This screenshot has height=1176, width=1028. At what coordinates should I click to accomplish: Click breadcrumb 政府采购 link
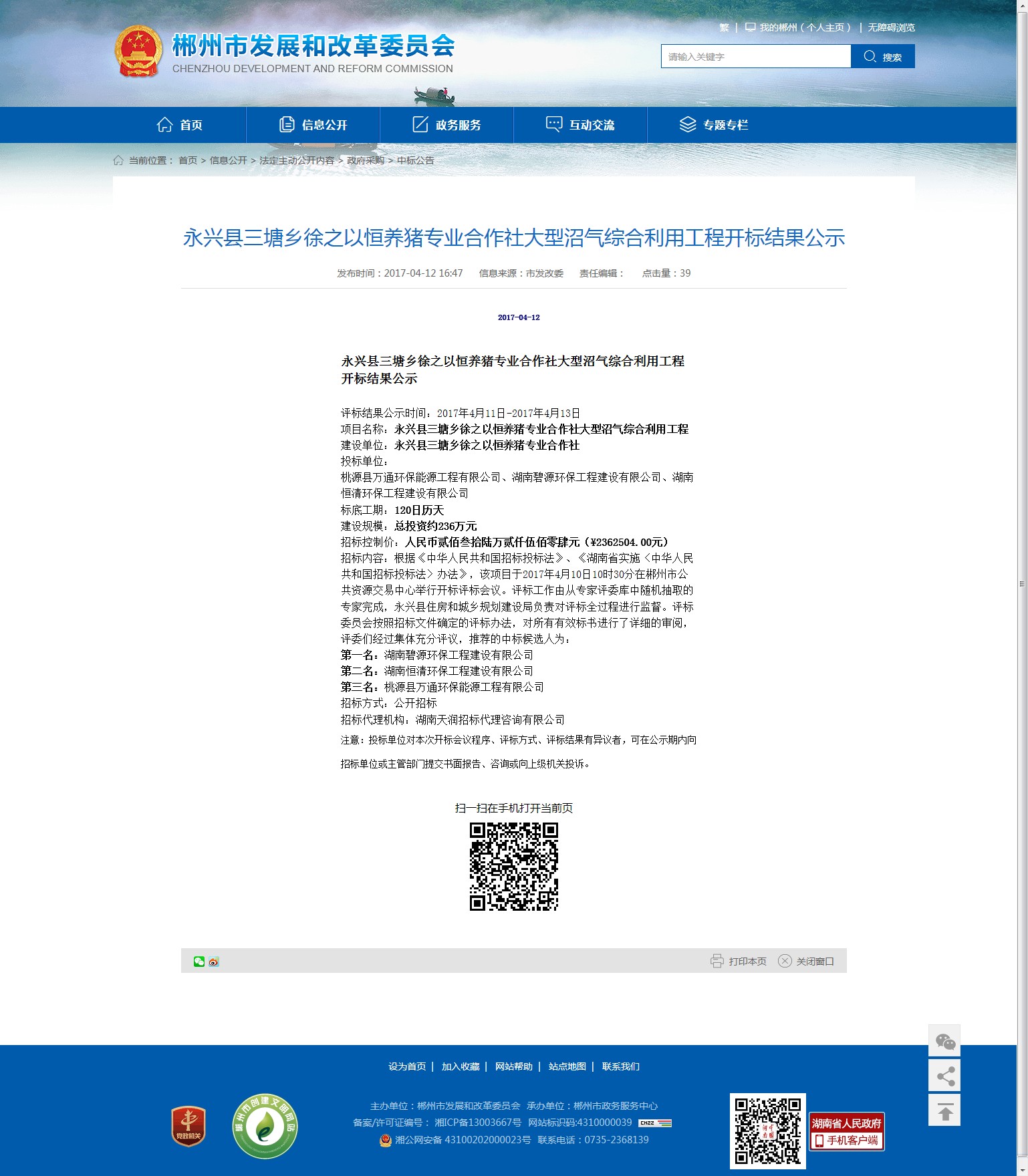[x=366, y=160]
